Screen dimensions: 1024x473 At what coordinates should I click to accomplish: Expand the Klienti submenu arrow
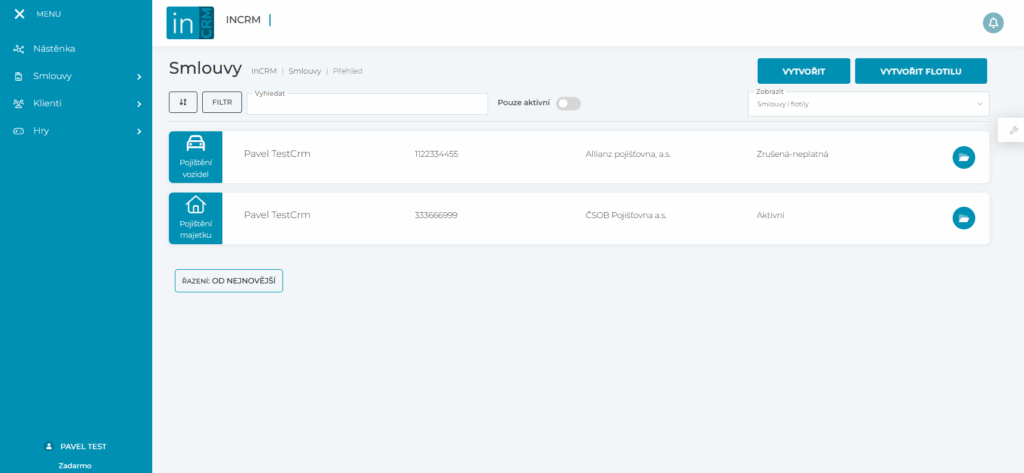(139, 103)
